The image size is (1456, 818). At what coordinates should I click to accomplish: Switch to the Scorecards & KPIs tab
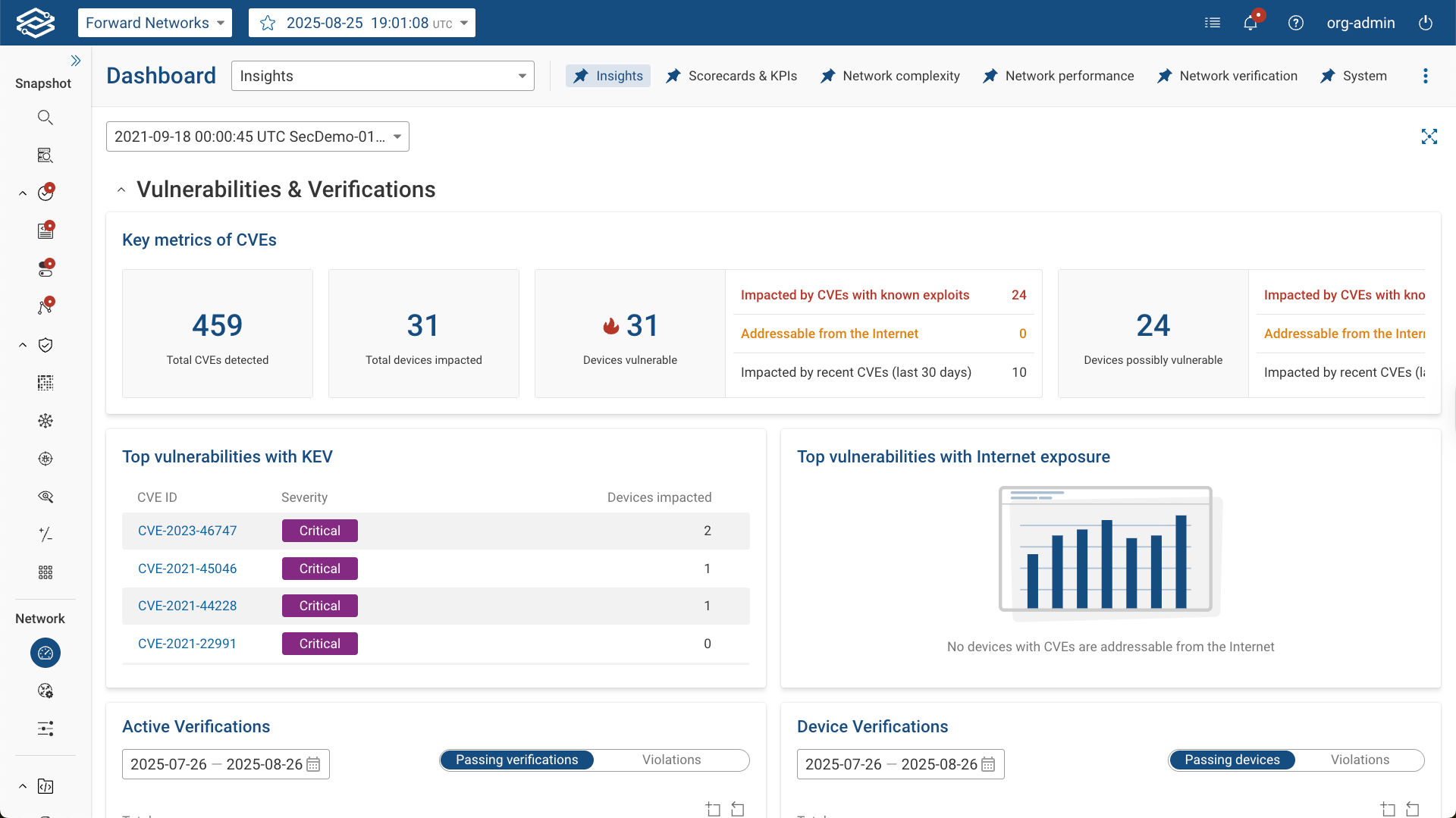pyautogui.click(x=730, y=76)
